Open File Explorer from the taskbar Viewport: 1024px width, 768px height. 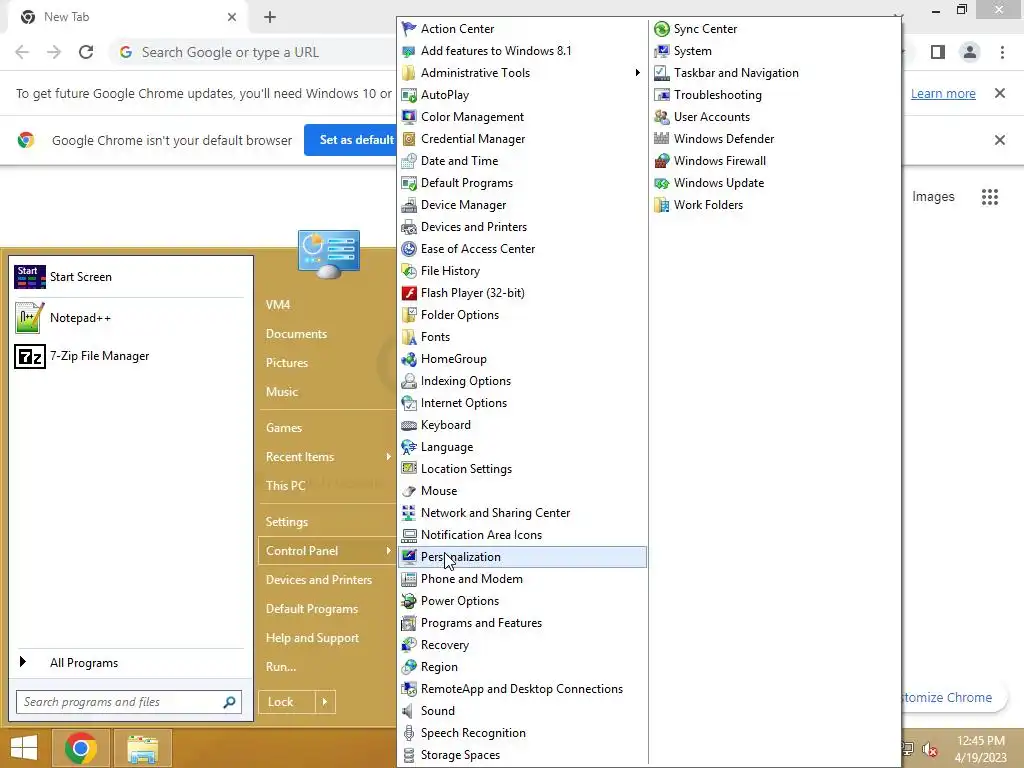(142, 748)
